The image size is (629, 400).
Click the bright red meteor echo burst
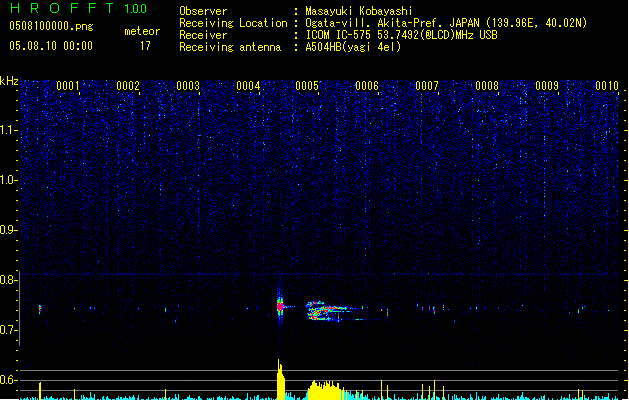coord(280,307)
